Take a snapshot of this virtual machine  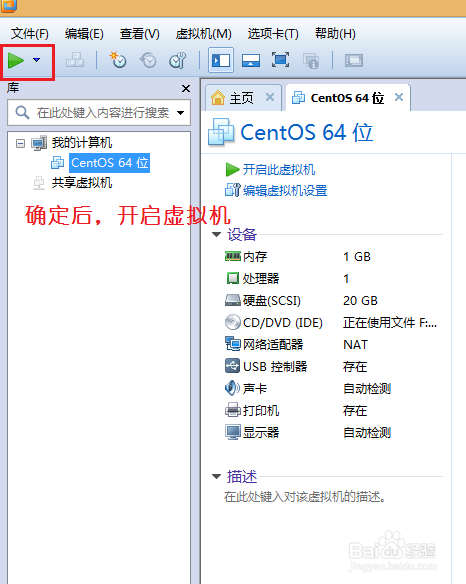tap(118, 60)
